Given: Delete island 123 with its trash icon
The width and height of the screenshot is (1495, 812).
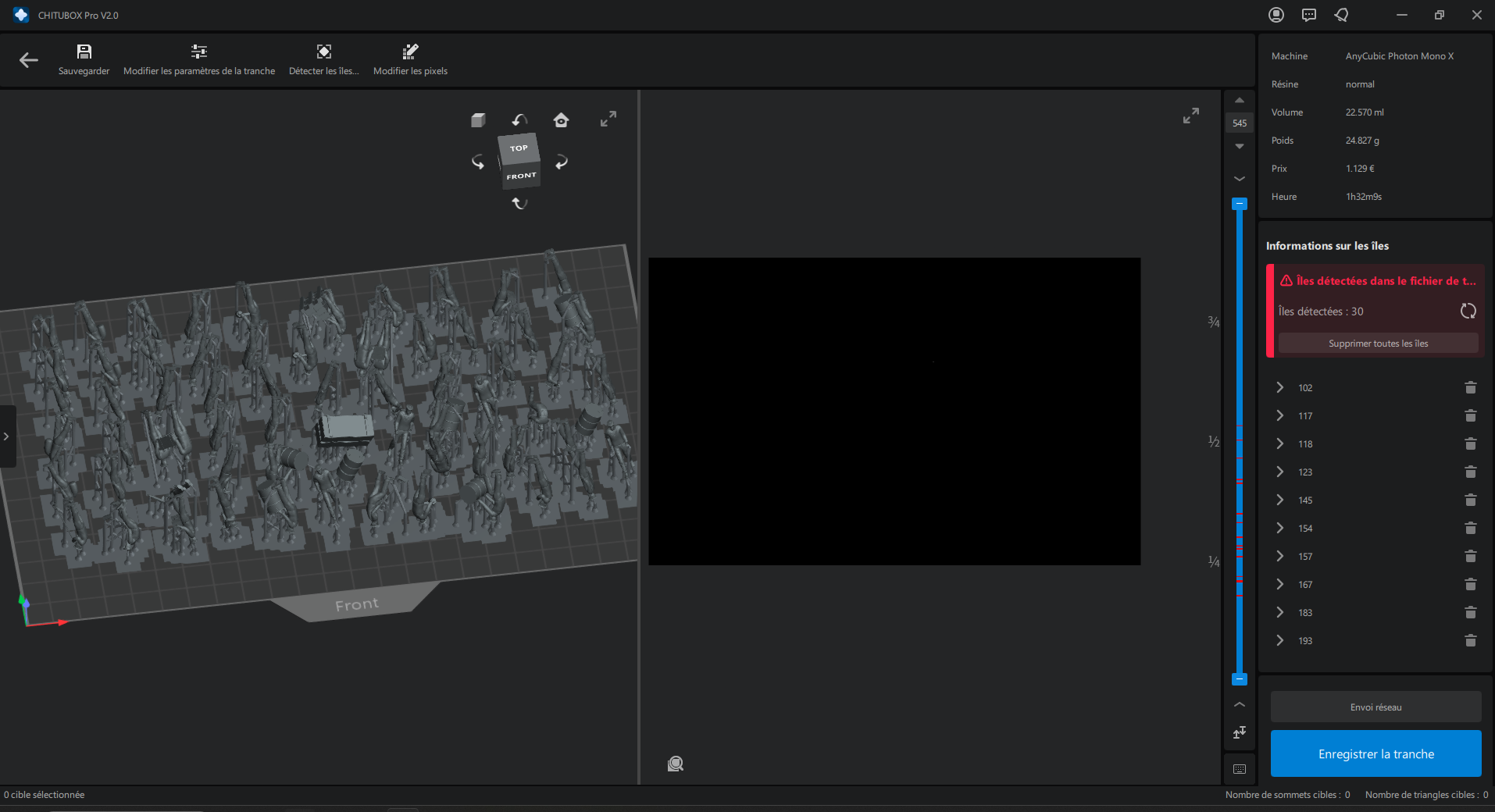Looking at the screenshot, I should pos(1471,472).
